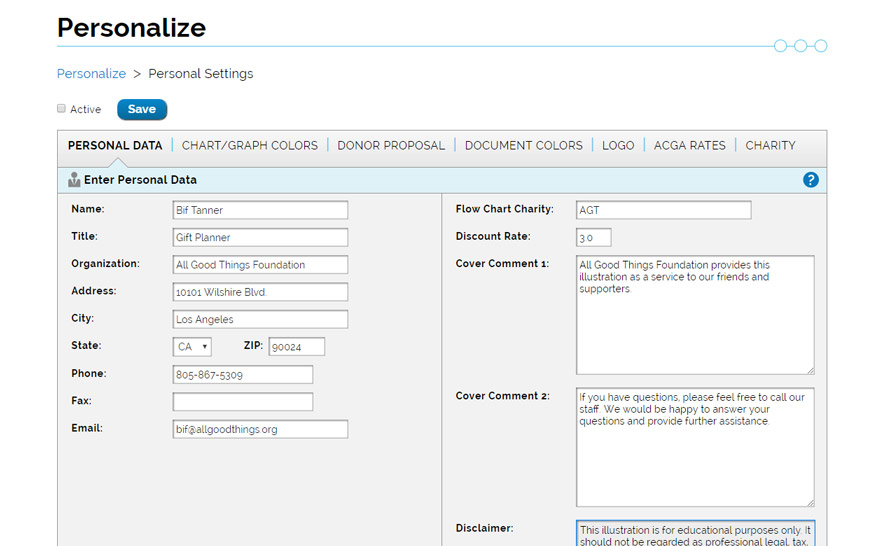Open the ACGA Rates tab
883x546 pixels.
(689, 146)
